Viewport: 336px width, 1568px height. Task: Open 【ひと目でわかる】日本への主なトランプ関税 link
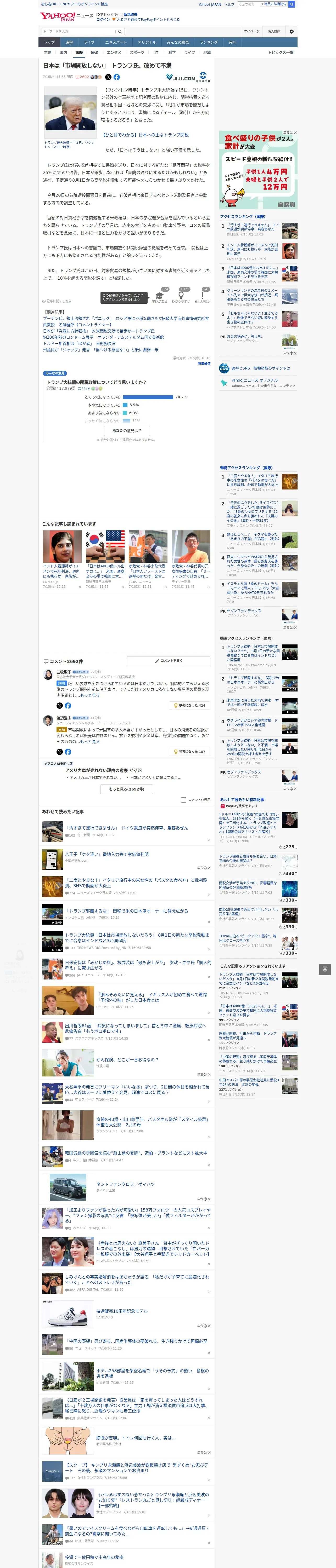(x=145, y=135)
